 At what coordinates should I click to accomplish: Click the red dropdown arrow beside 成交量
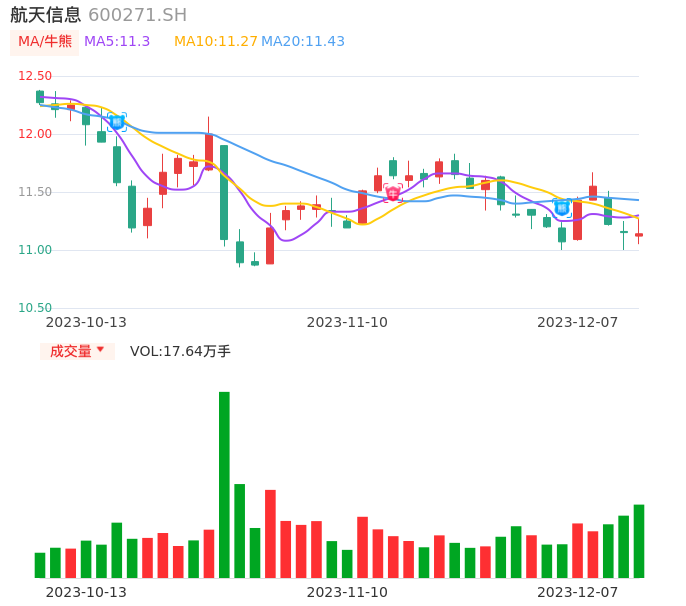coord(100,351)
